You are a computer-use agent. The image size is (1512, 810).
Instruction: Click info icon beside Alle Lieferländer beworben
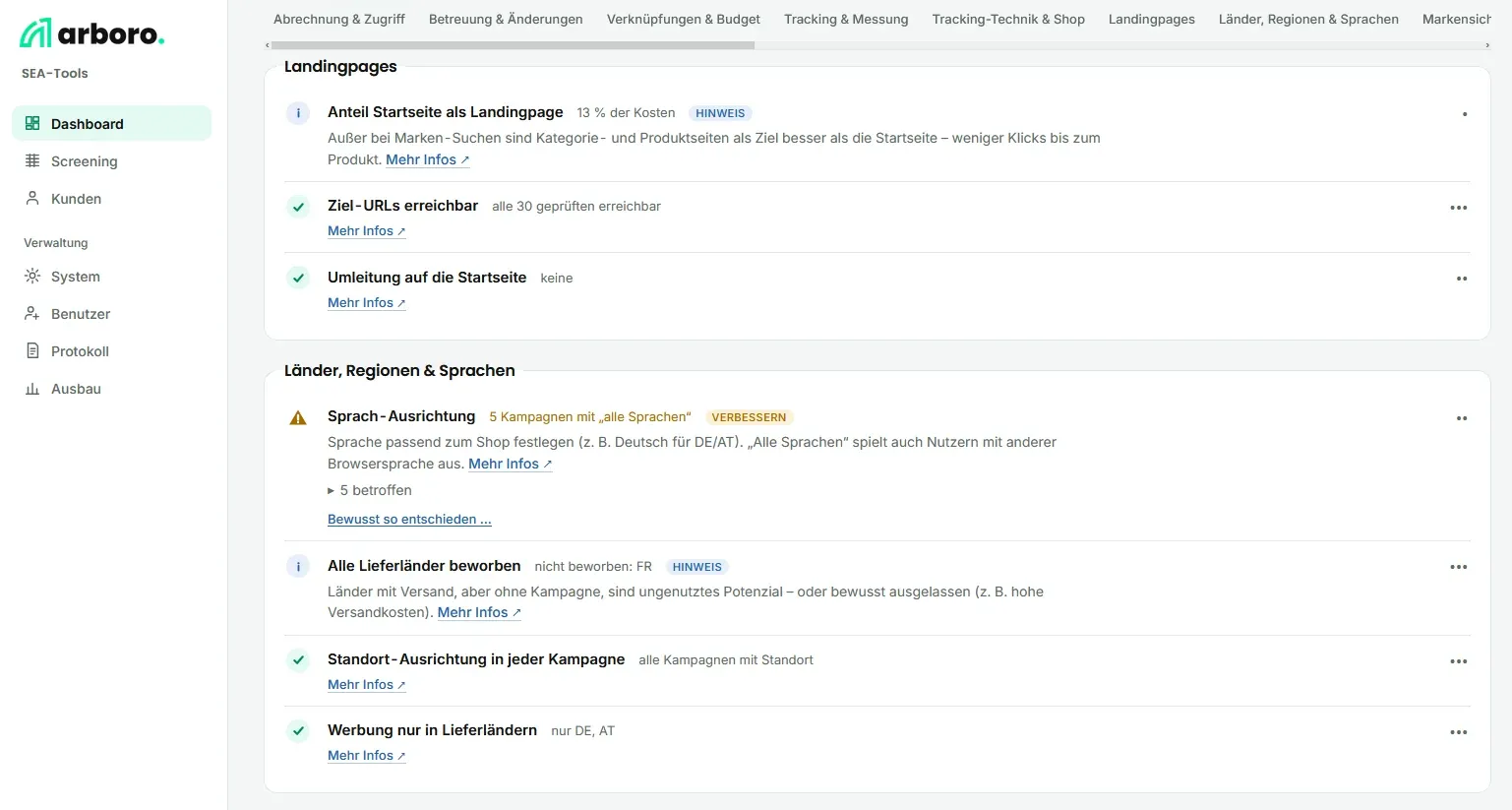[298, 566]
